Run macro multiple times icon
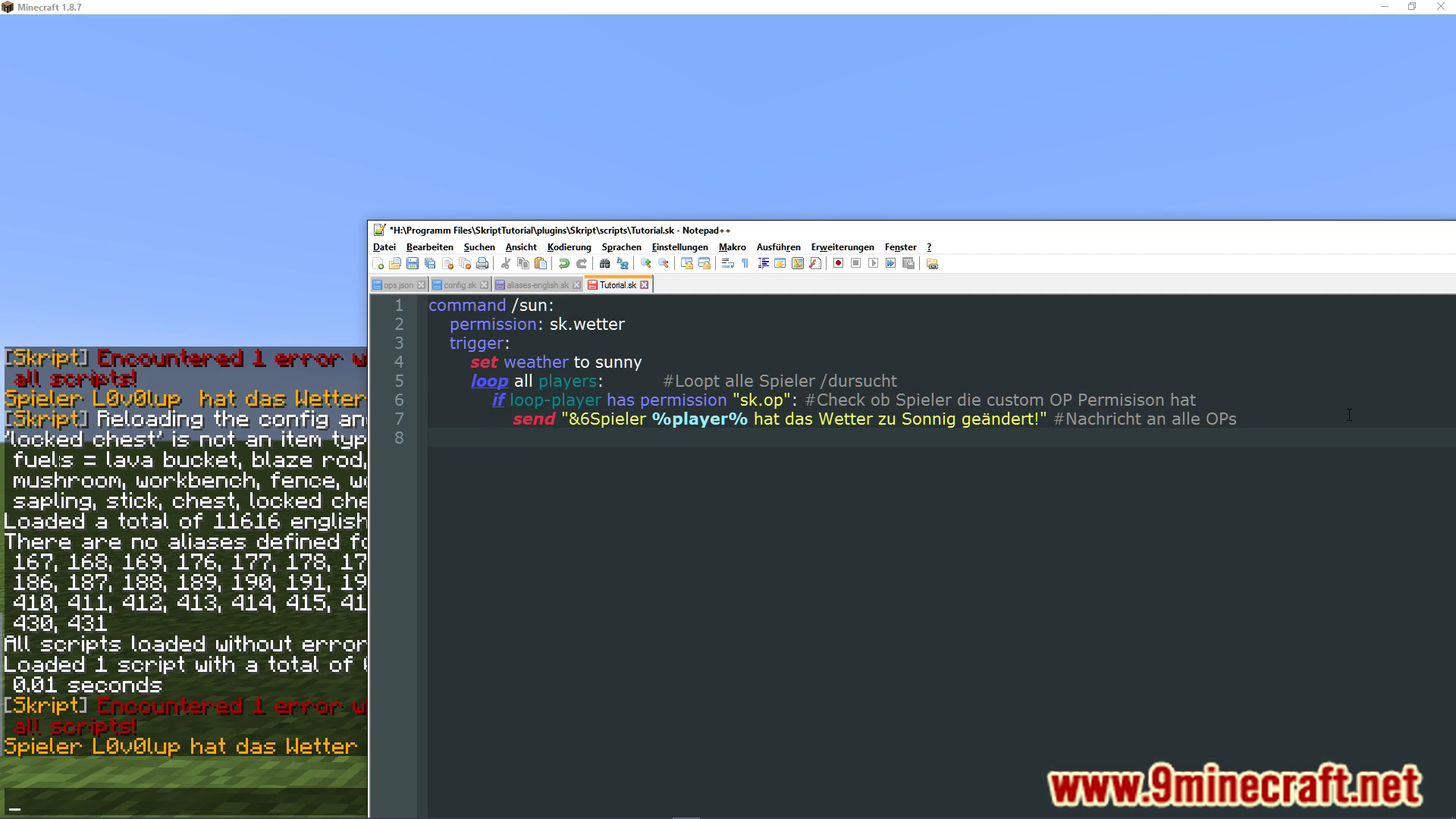The height and width of the screenshot is (819, 1456). [x=891, y=264]
